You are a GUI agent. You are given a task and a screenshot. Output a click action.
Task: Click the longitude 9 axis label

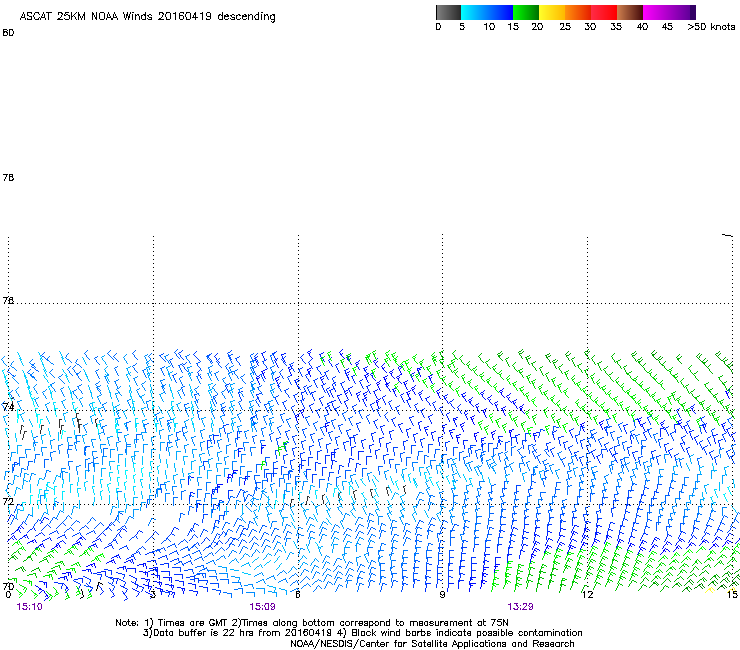442,595
